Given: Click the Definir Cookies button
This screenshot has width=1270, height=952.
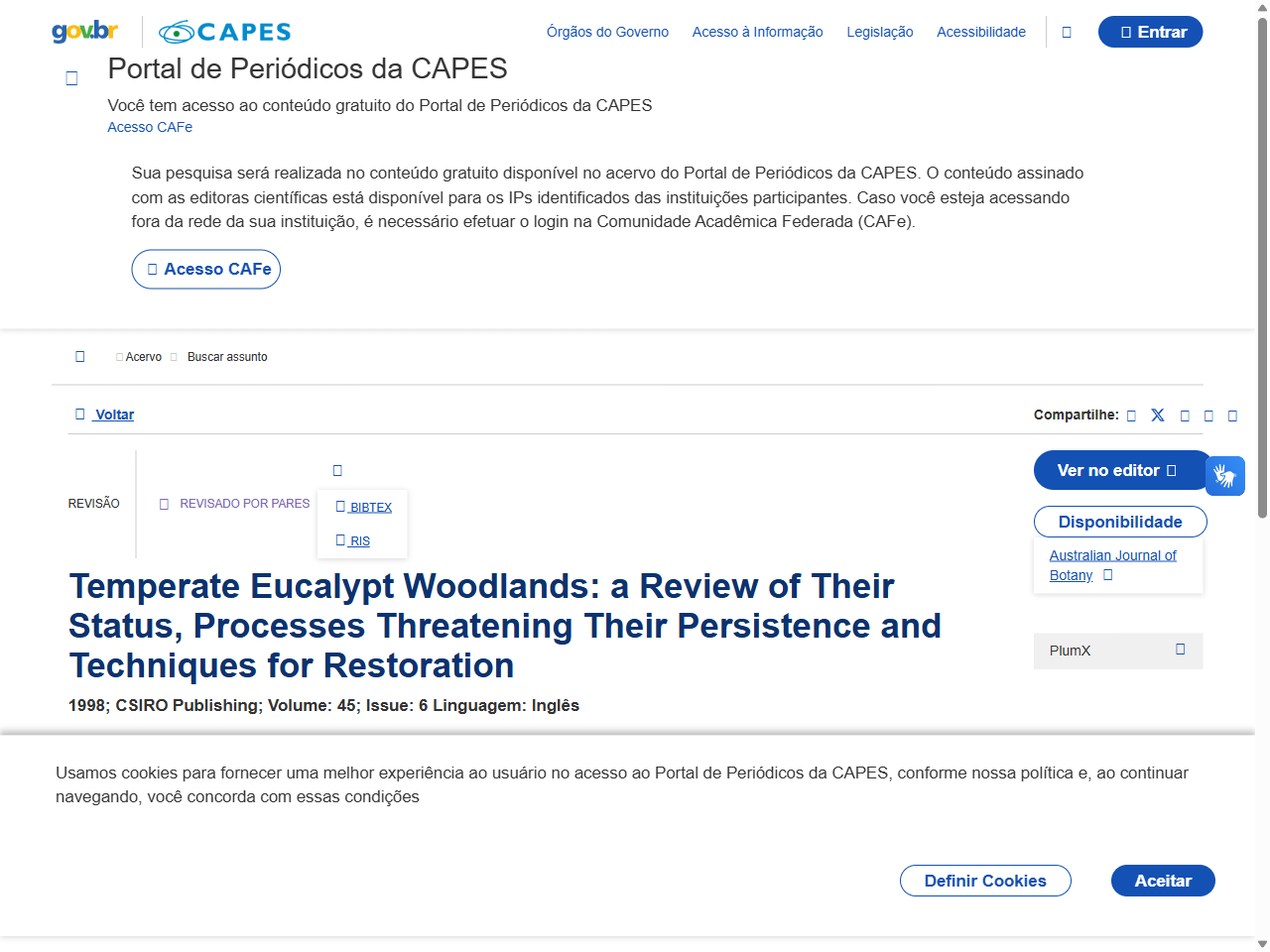Looking at the screenshot, I should tap(985, 881).
